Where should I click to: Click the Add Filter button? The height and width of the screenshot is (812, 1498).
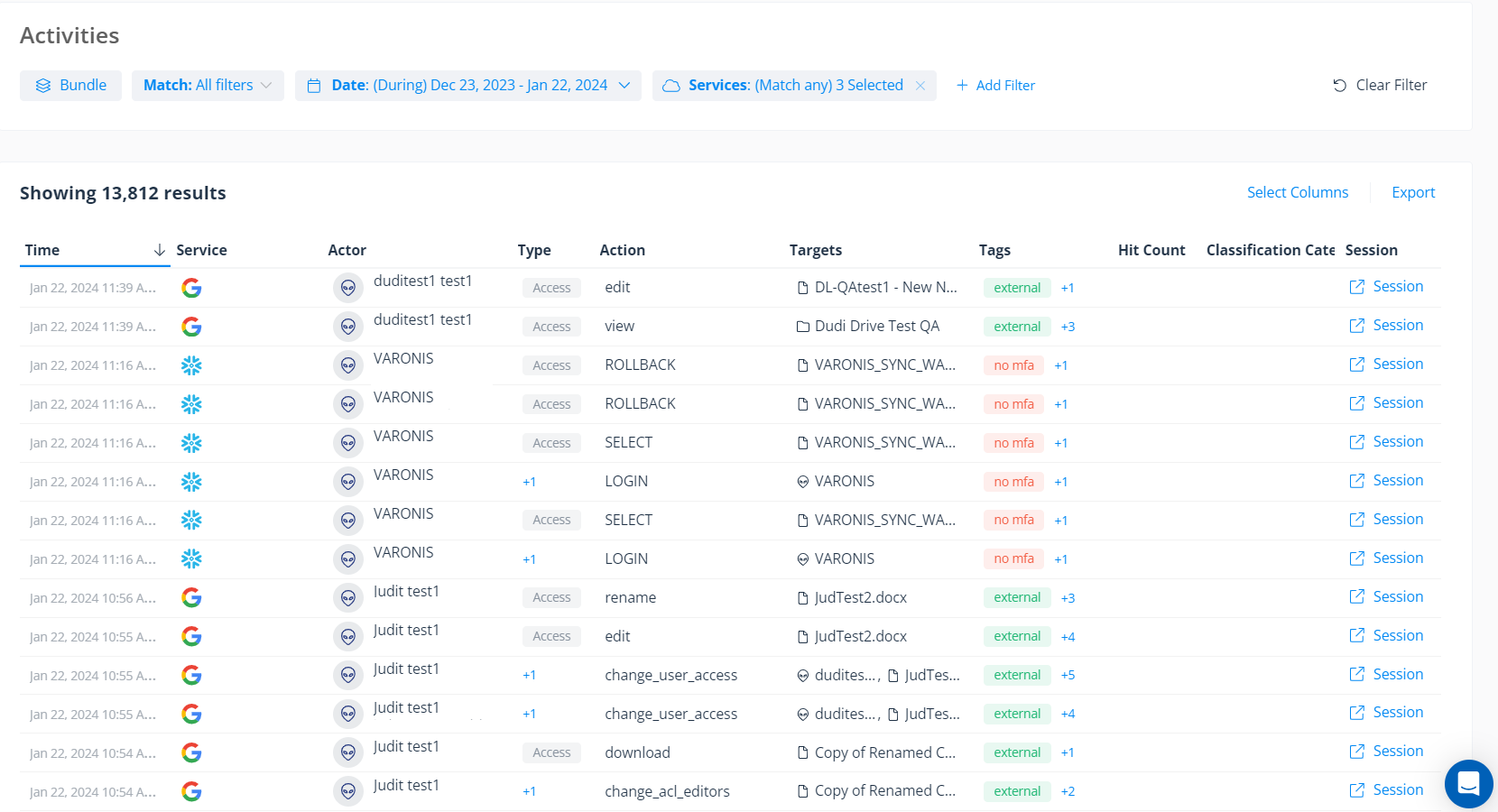995,86
